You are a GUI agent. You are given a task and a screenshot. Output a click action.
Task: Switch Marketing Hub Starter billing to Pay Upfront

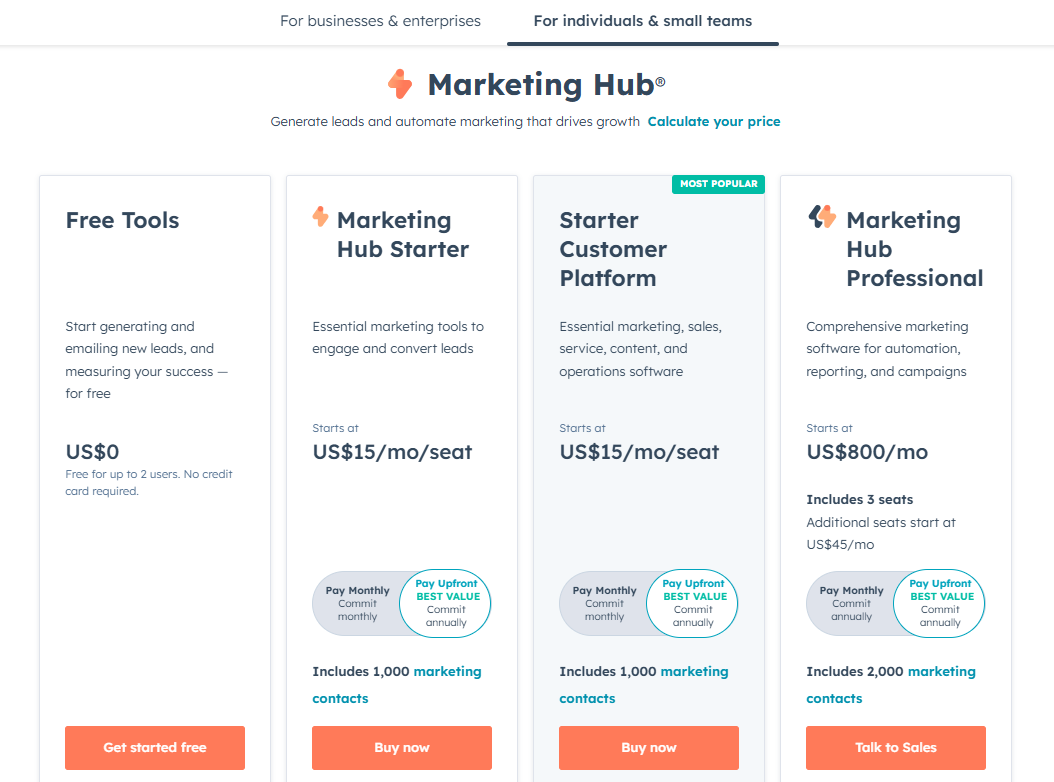(x=445, y=603)
